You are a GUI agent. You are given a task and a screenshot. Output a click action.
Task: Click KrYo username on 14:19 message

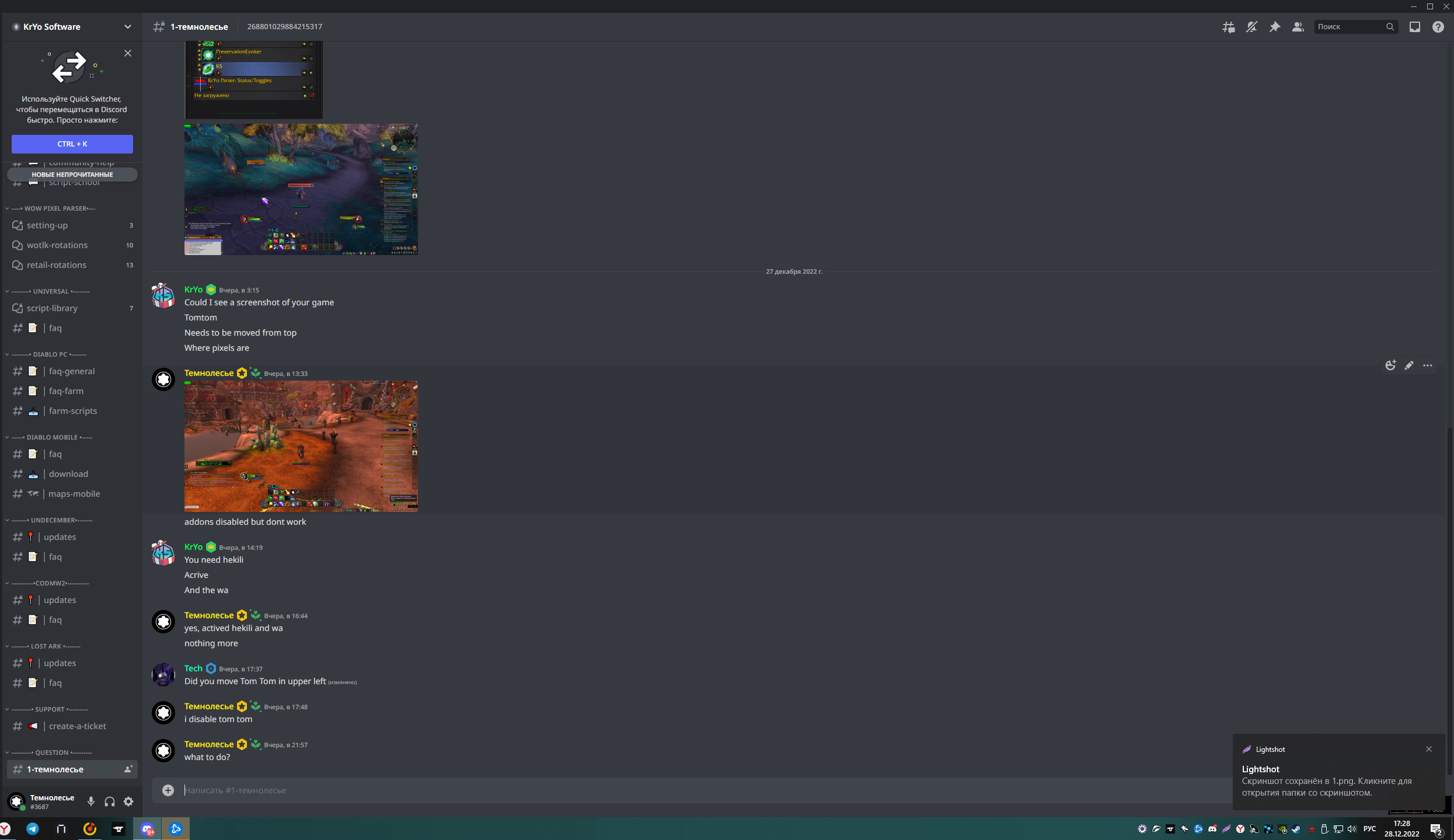(x=193, y=547)
